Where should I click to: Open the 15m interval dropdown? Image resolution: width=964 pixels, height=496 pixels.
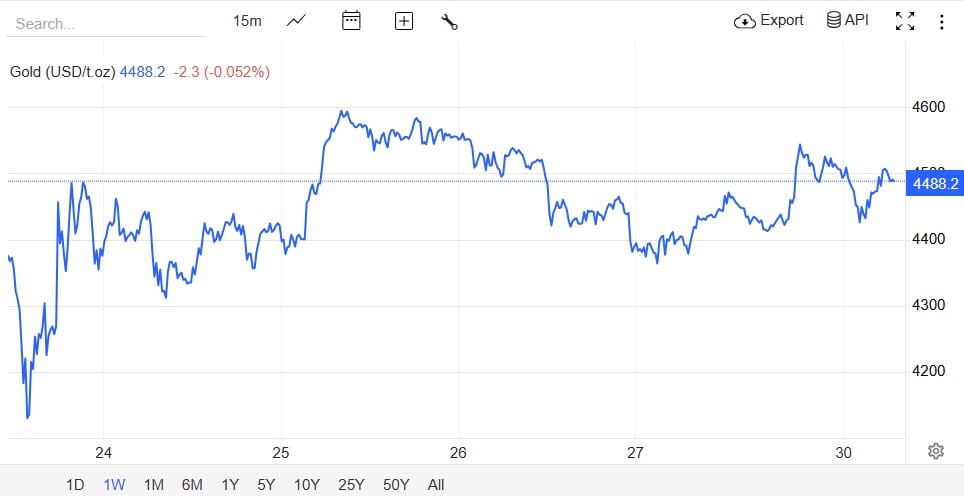point(247,21)
